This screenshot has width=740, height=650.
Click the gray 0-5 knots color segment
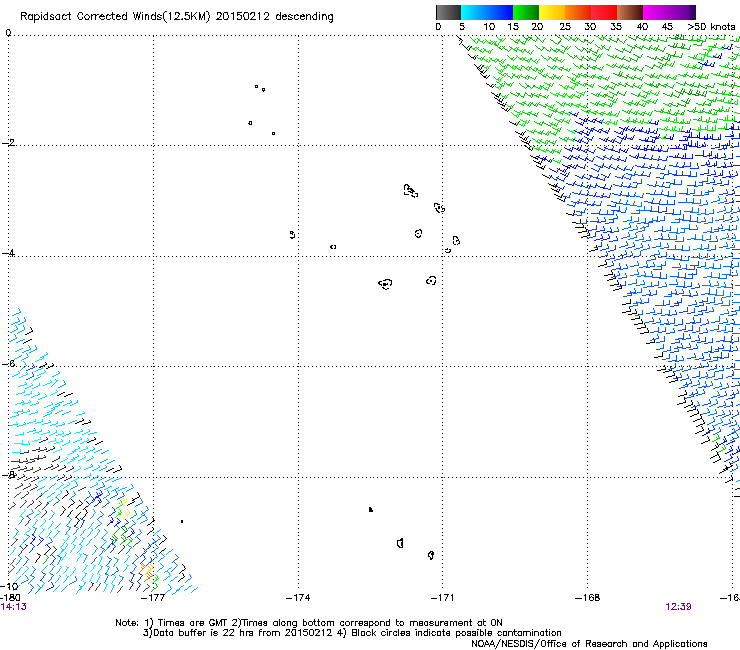(448, 12)
